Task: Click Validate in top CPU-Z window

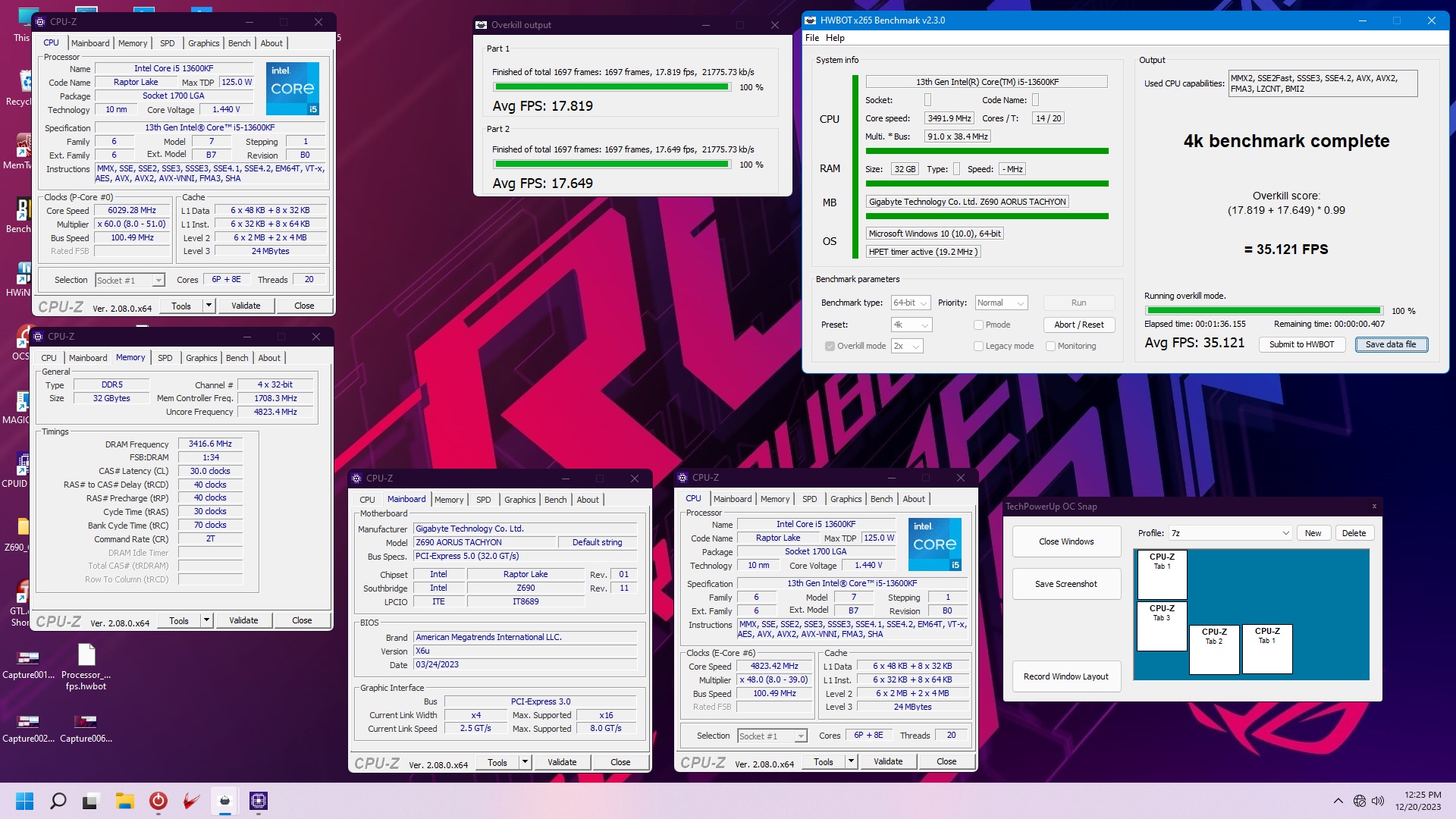Action: (246, 306)
